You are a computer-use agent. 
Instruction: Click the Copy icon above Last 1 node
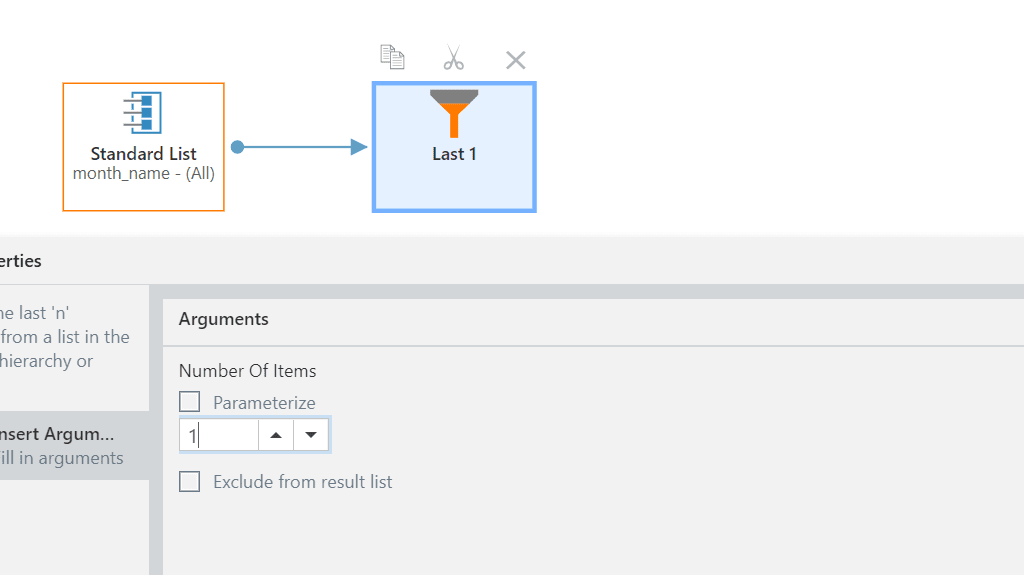tap(392, 58)
